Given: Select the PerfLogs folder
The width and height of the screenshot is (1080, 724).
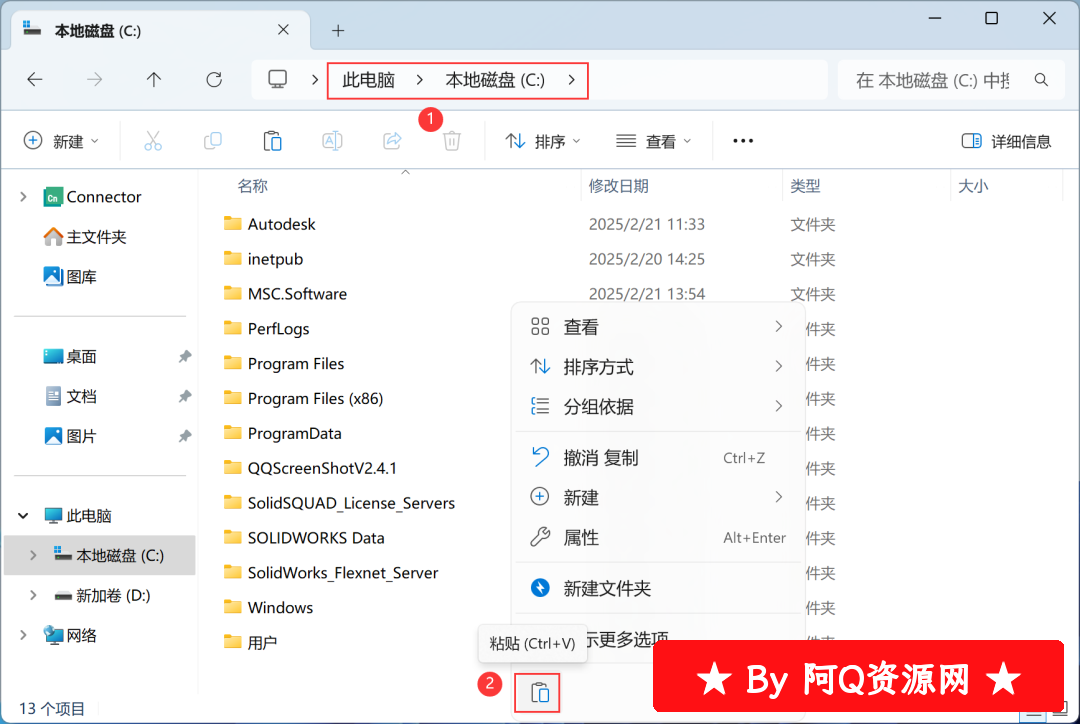Looking at the screenshot, I should 267,329.
